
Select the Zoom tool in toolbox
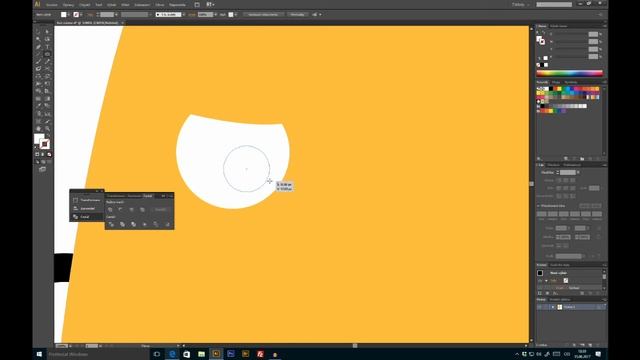coord(47,129)
